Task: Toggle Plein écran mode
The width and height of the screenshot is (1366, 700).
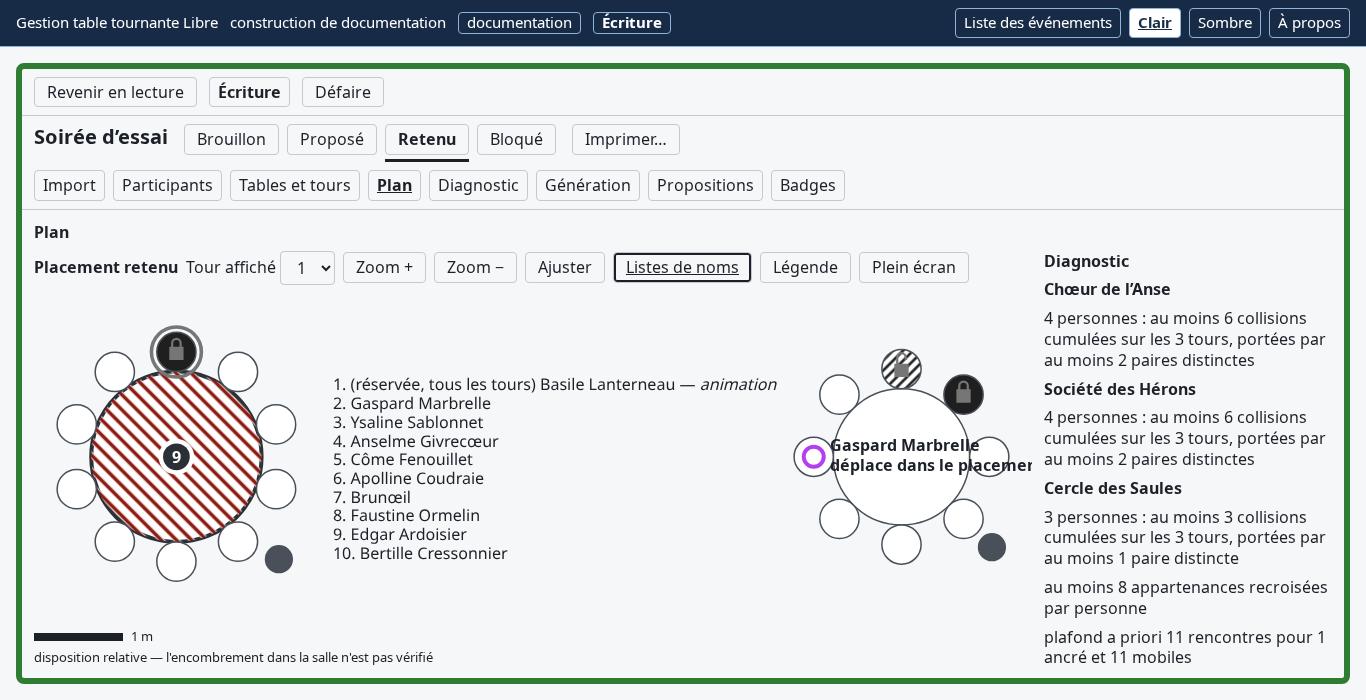Action: click(914, 268)
